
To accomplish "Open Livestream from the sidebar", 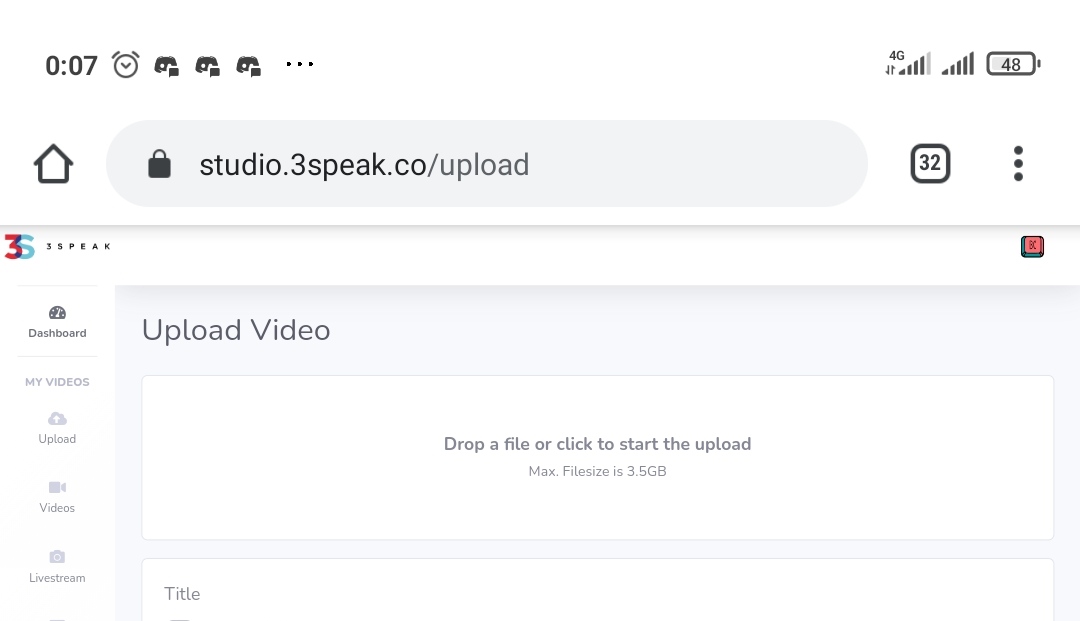I will tap(57, 567).
